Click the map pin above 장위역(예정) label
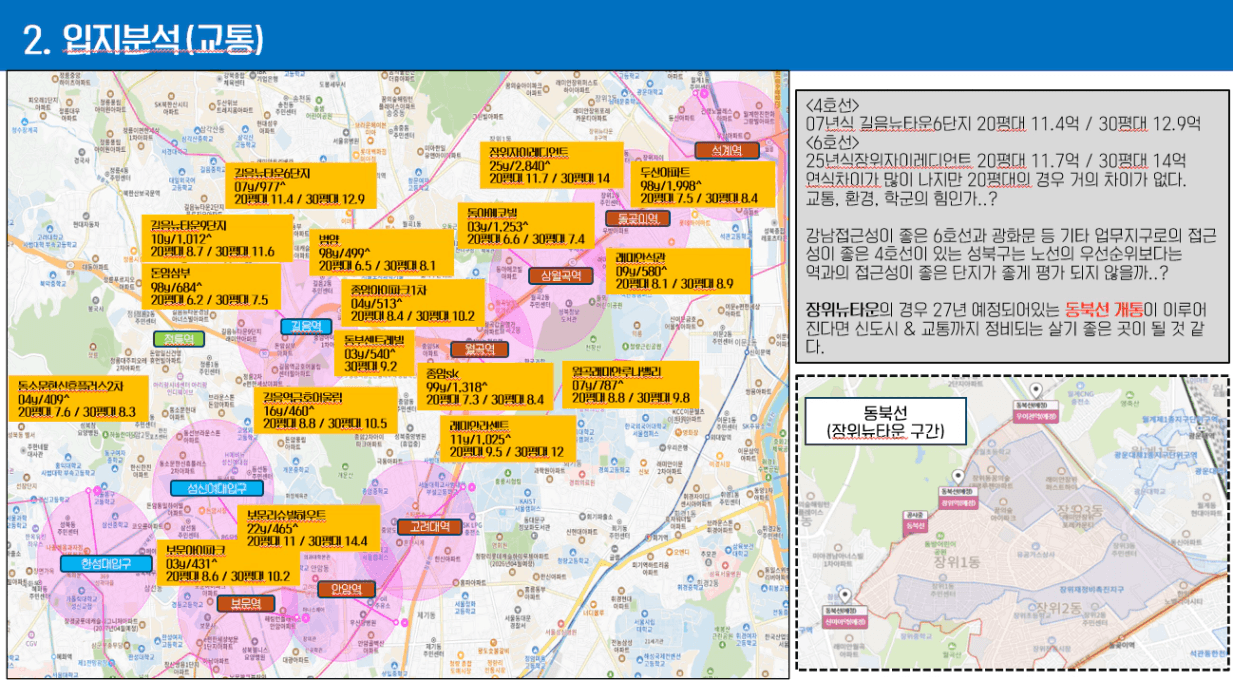The image size is (1233, 680). pos(957,478)
